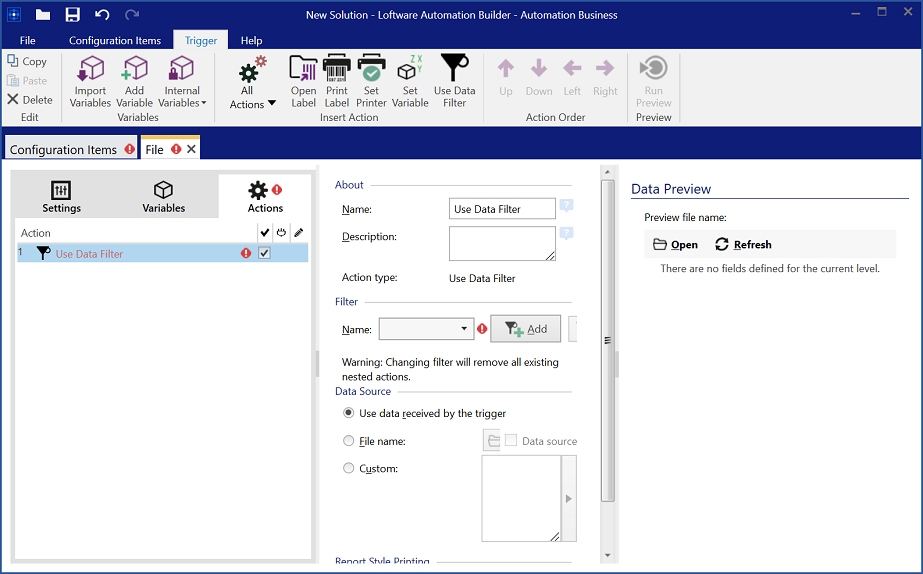923x574 pixels.
Task: Switch to the Configuration Items ribbon tab
Action: (x=115, y=41)
